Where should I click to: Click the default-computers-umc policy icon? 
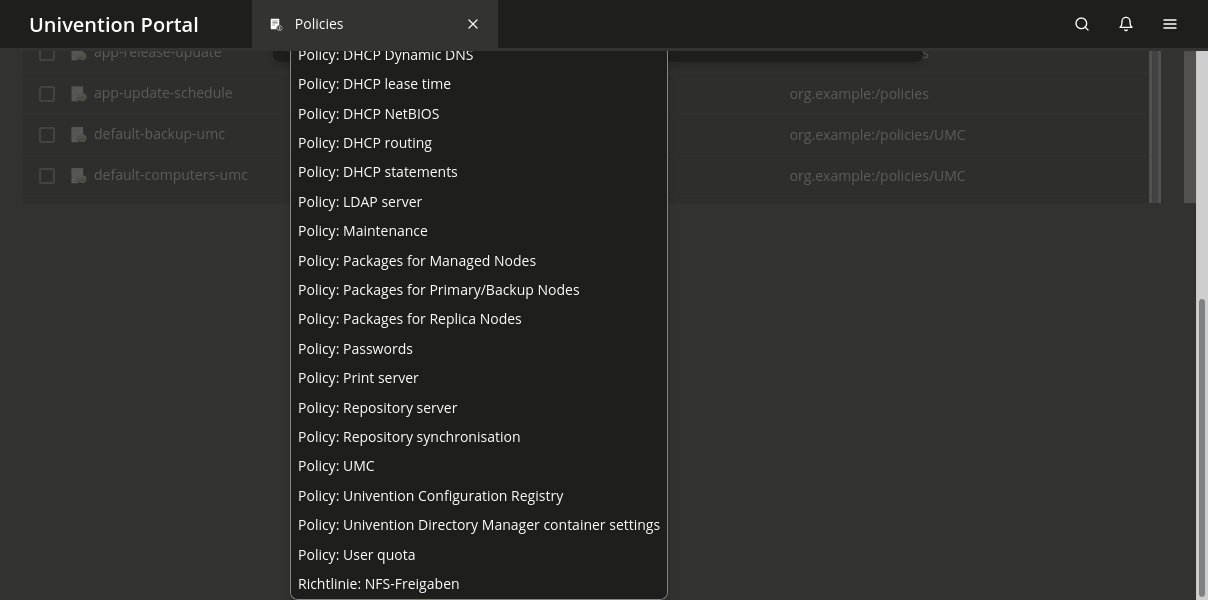click(x=79, y=176)
